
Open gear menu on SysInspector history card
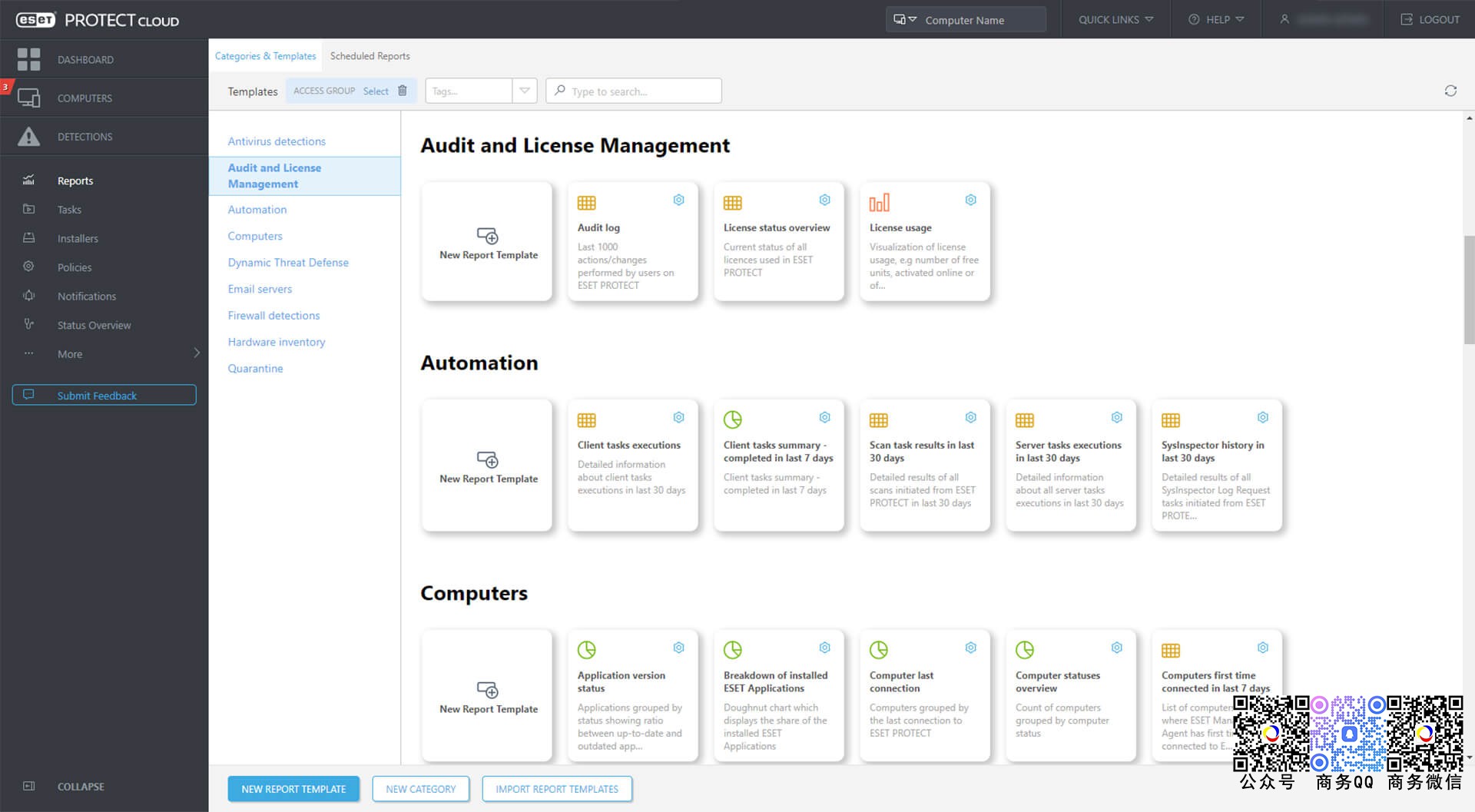point(1263,417)
